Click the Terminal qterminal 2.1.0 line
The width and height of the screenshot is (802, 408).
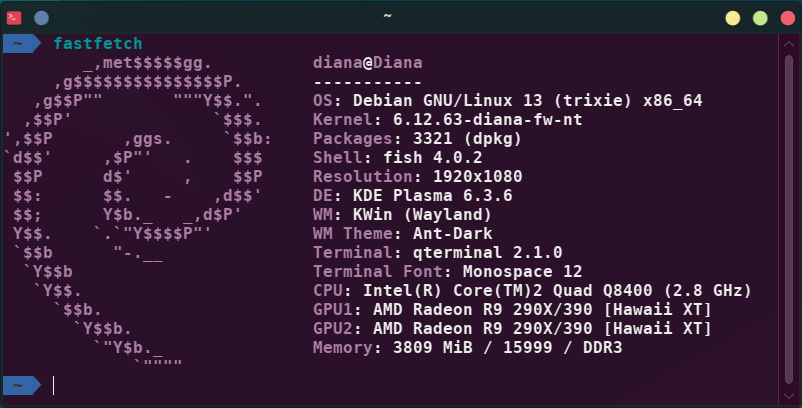[x=438, y=253]
